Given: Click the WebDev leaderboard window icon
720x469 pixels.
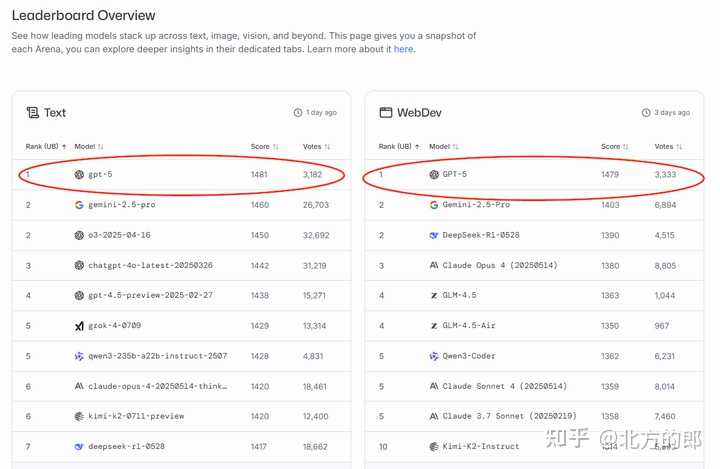Looking at the screenshot, I should pyautogui.click(x=385, y=113).
